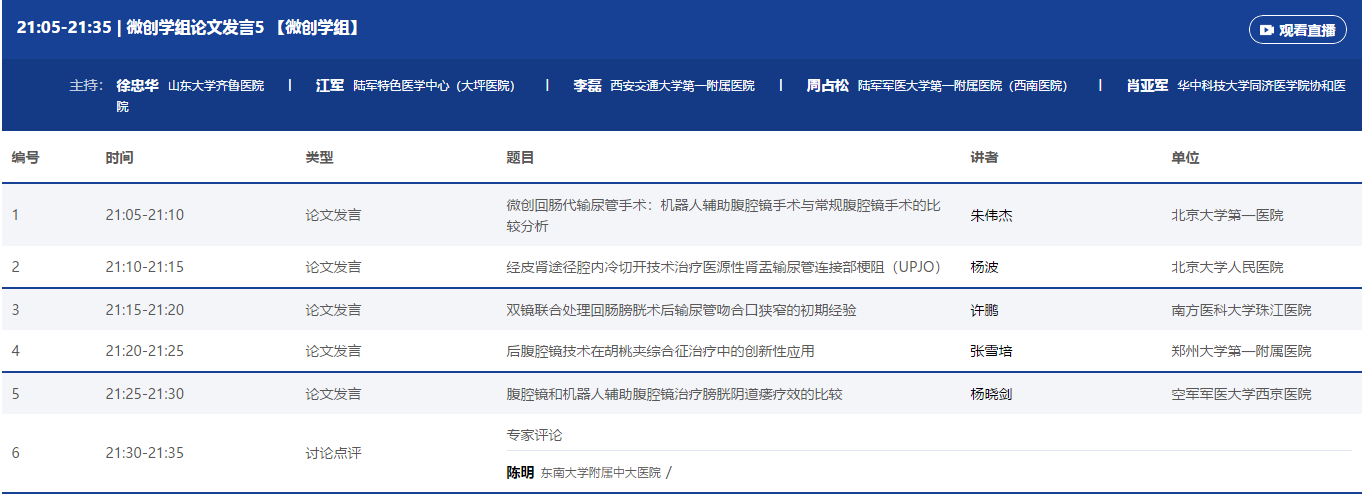Click the 时间 column header
1364x494 pixels.
[119, 158]
